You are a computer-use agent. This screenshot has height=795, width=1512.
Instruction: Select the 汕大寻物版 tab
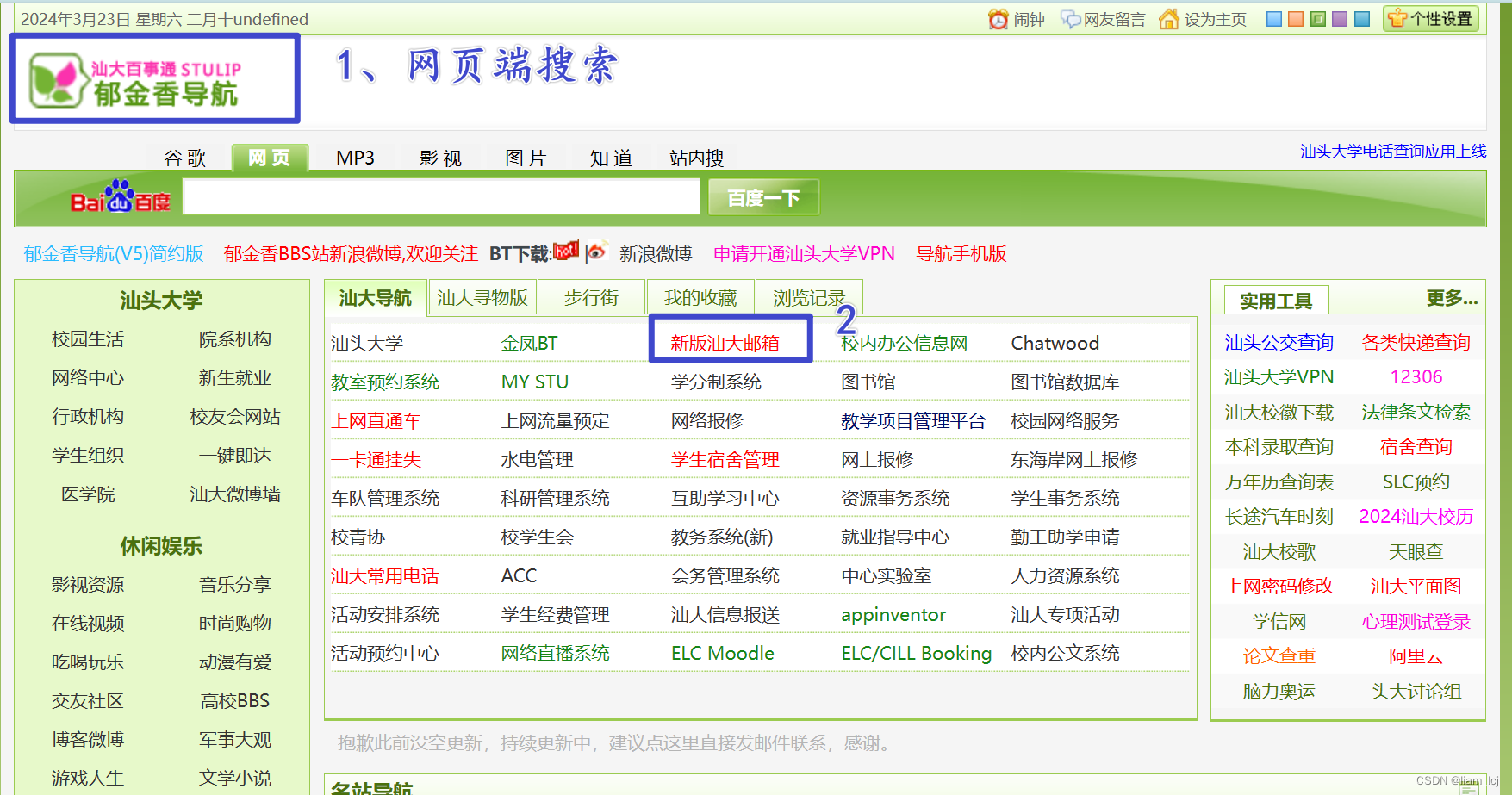pos(482,298)
